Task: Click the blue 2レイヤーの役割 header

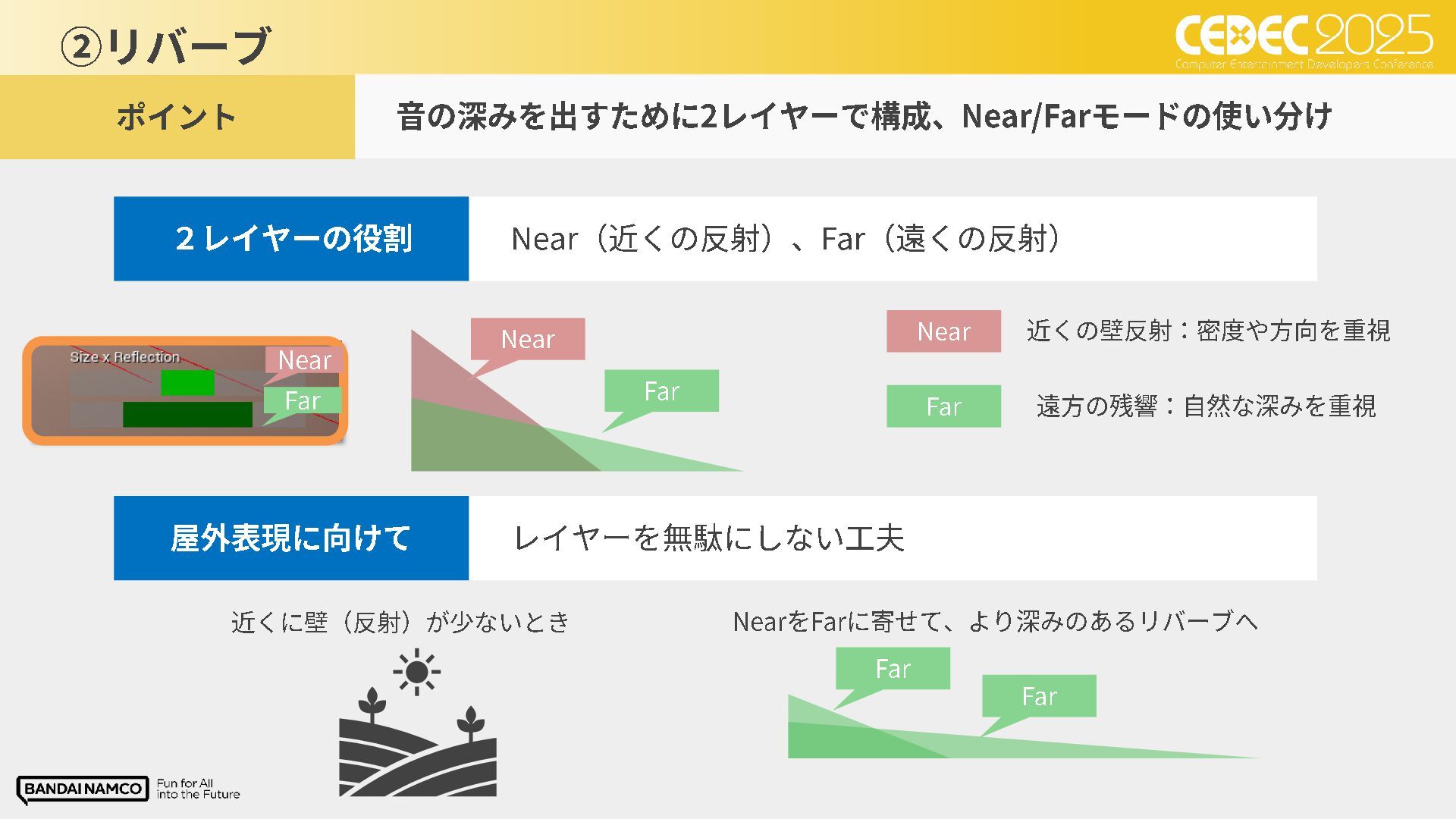Action: (291, 239)
